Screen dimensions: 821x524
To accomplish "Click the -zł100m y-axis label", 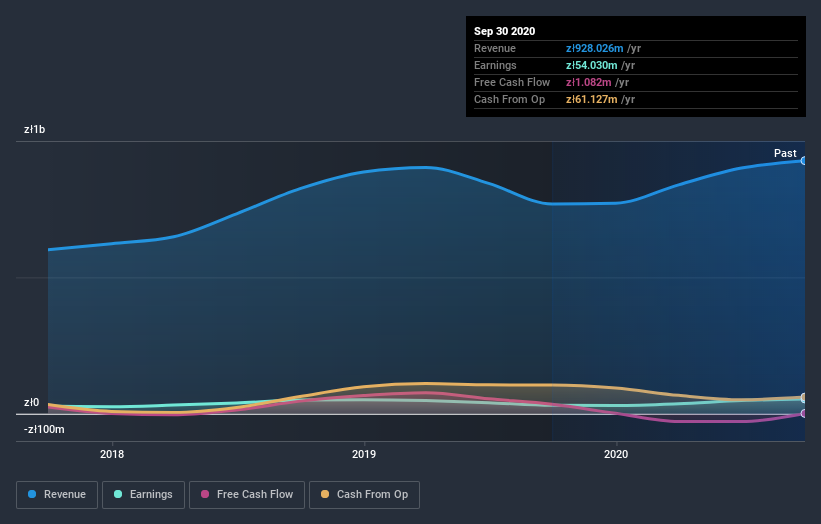I will (44, 429).
